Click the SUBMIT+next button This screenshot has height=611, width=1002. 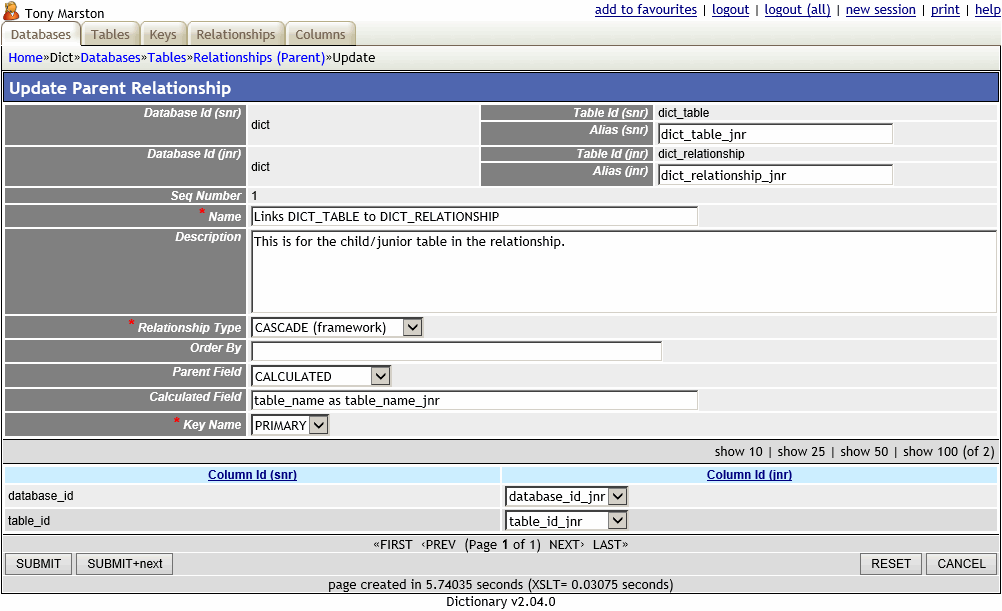click(x=123, y=563)
